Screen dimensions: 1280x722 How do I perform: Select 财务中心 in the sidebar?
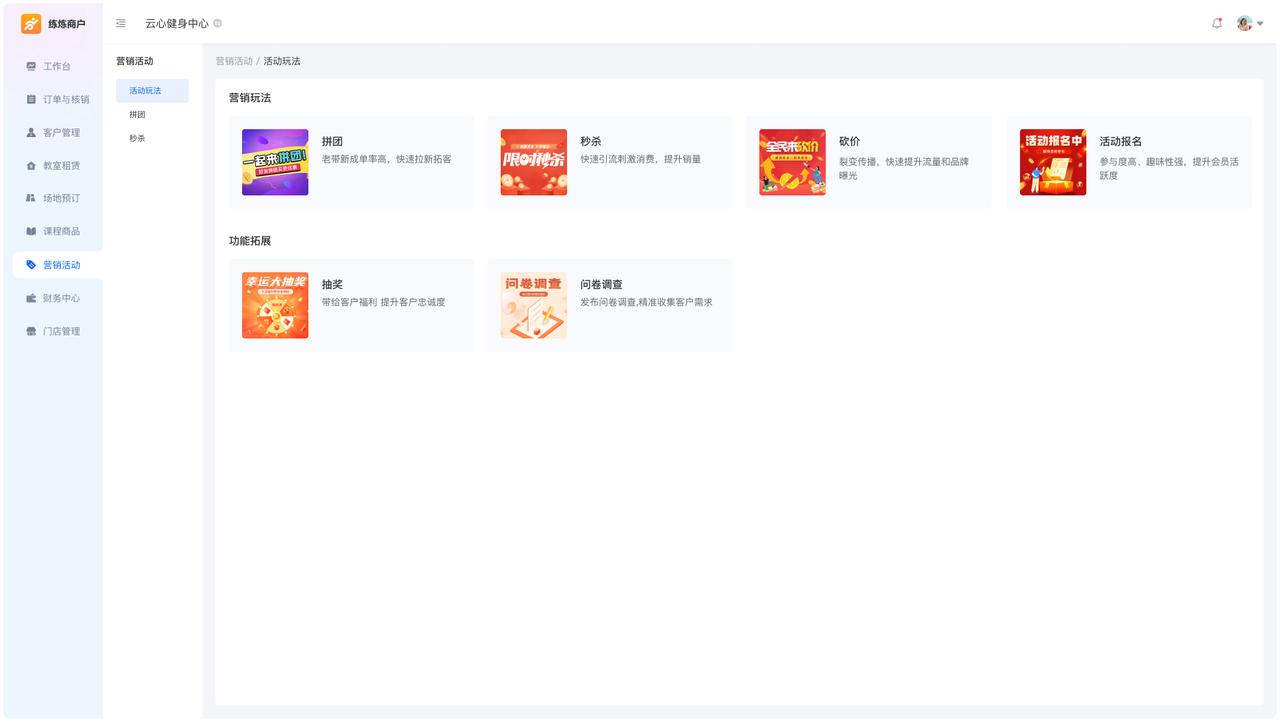(x=61, y=298)
